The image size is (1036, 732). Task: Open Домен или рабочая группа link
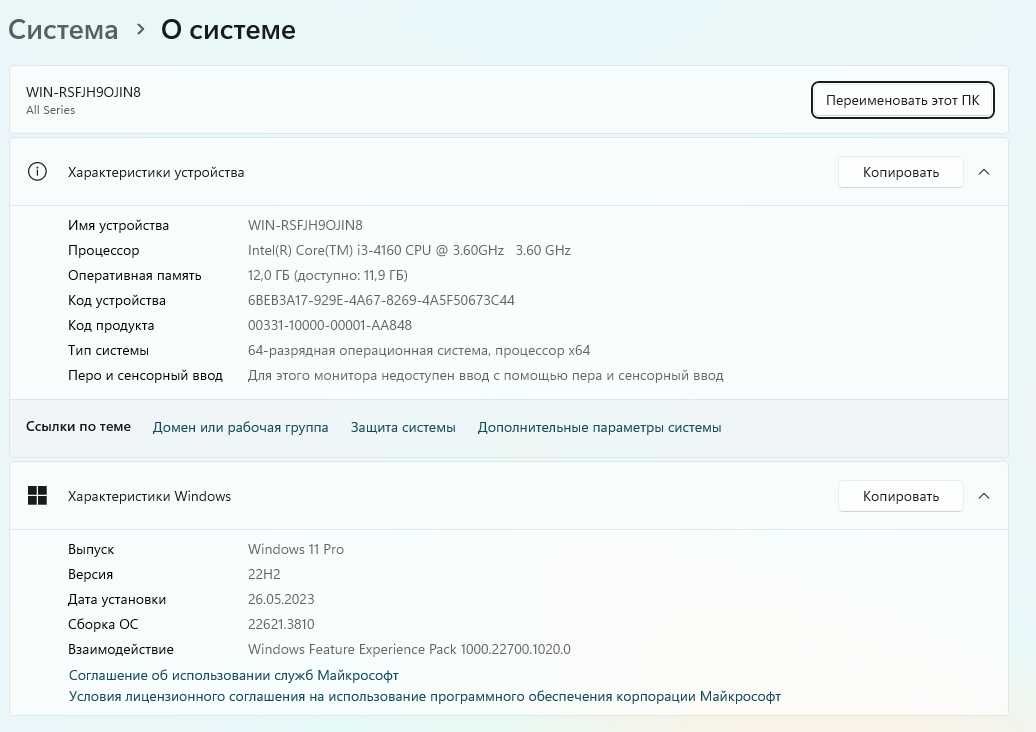pos(240,427)
